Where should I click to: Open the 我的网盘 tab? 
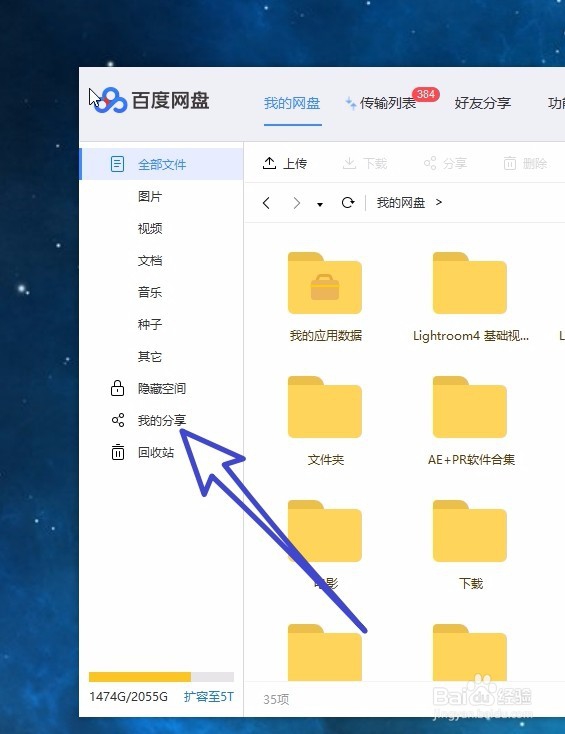pos(292,103)
